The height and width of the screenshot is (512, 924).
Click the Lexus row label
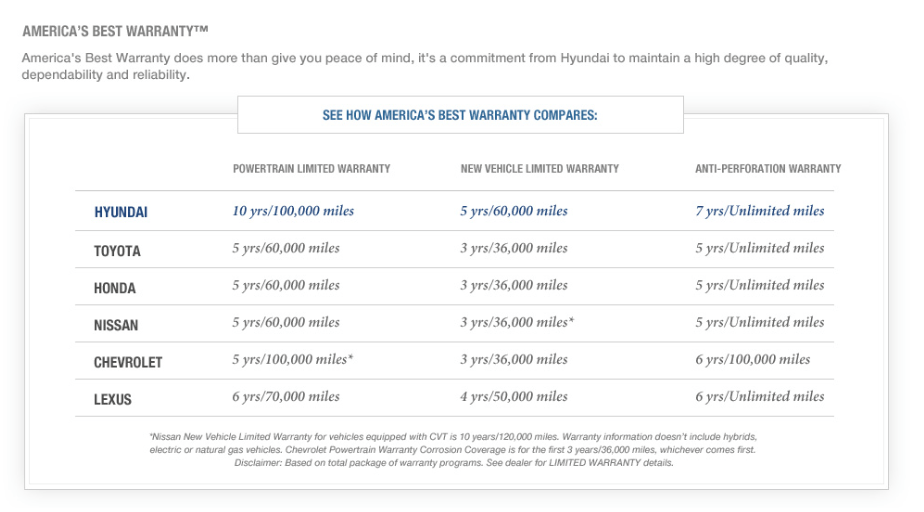tap(113, 399)
